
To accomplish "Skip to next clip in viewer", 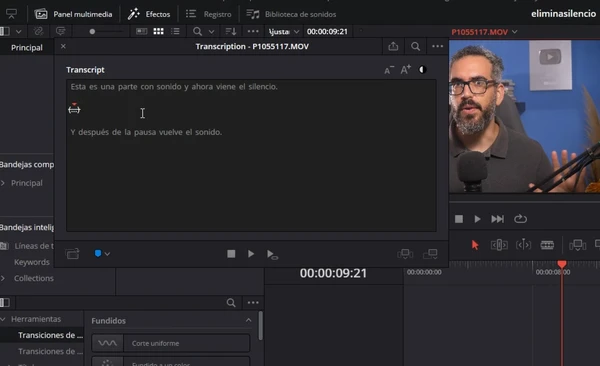I will [497, 219].
